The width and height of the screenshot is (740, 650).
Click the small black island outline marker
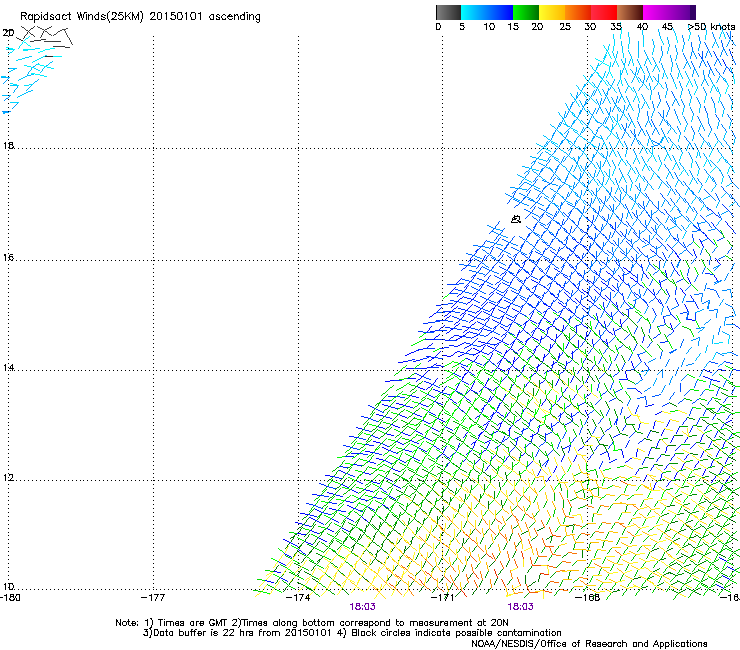click(516, 219)
